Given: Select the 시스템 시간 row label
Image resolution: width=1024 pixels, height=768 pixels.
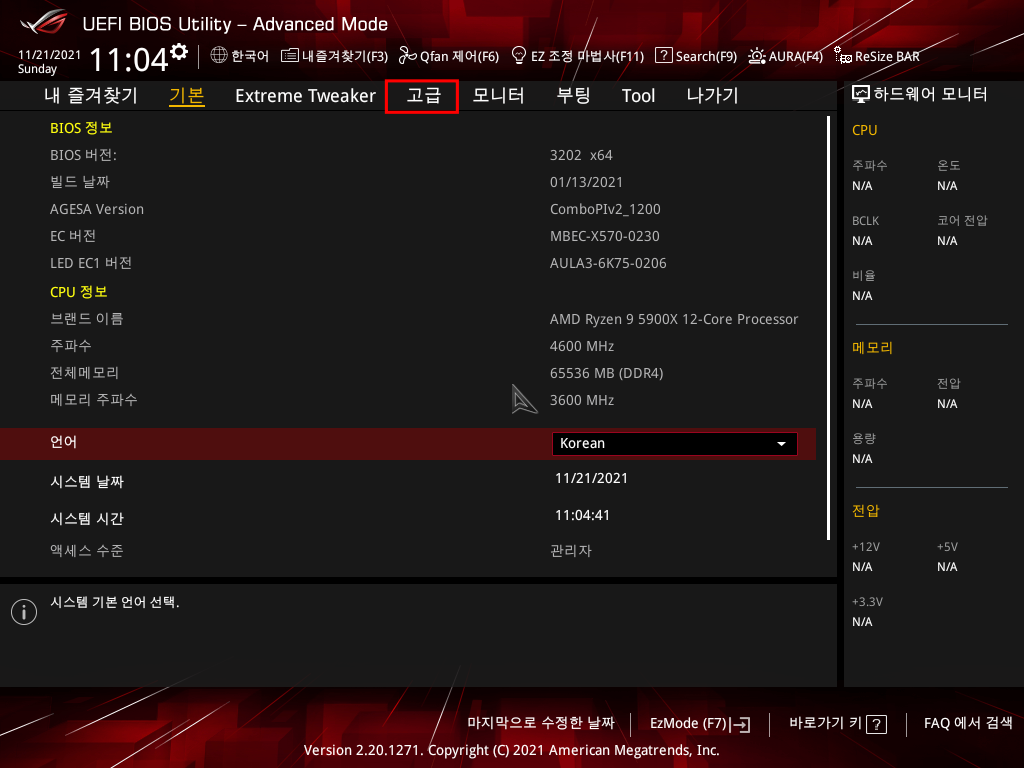Looking at the screenshot, I should coord(87,519).
